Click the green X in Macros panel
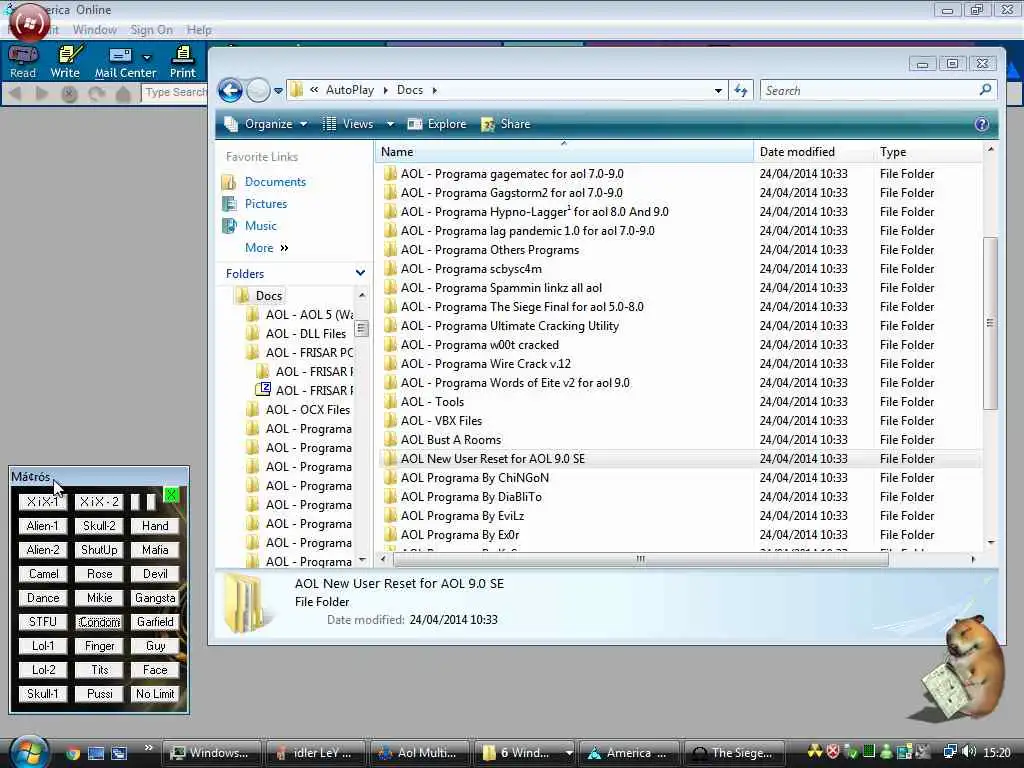 pos(171,494)
